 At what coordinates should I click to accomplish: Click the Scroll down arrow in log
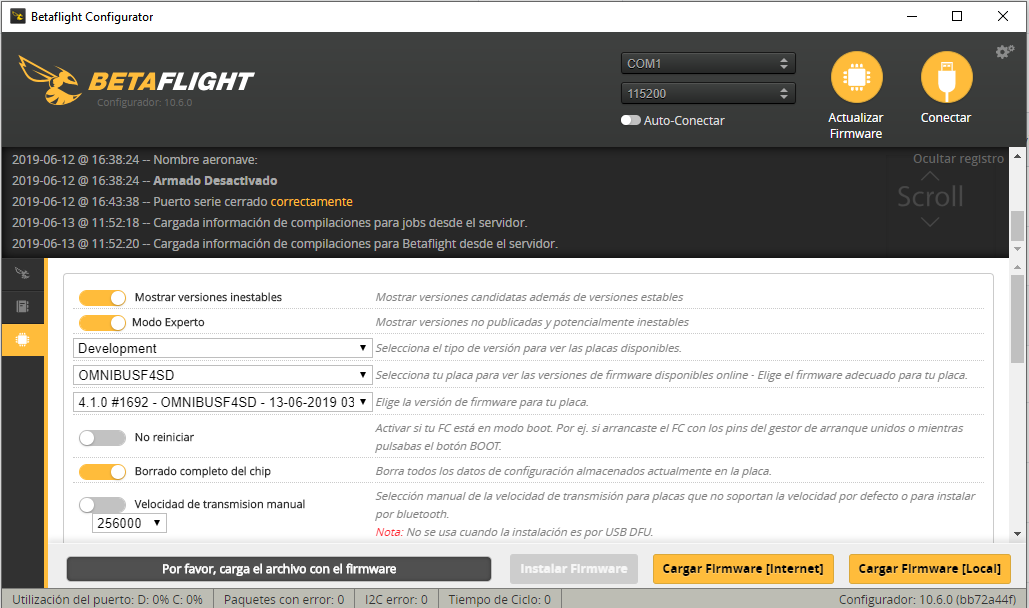[929, 222]
